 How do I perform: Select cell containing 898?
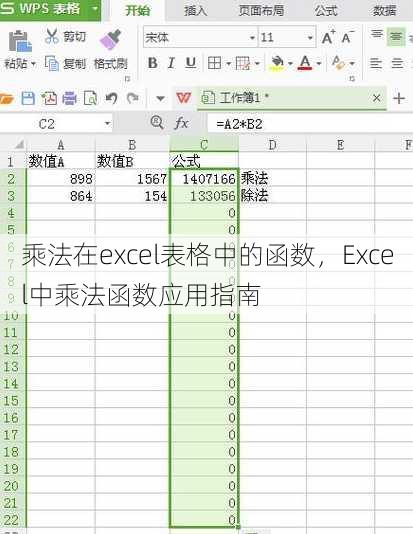(x=61, y=178)
